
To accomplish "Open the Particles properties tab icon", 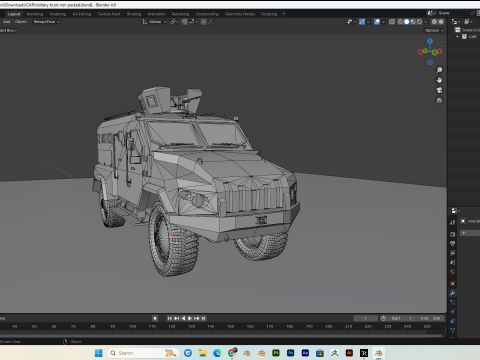I will tap(453, 302).
